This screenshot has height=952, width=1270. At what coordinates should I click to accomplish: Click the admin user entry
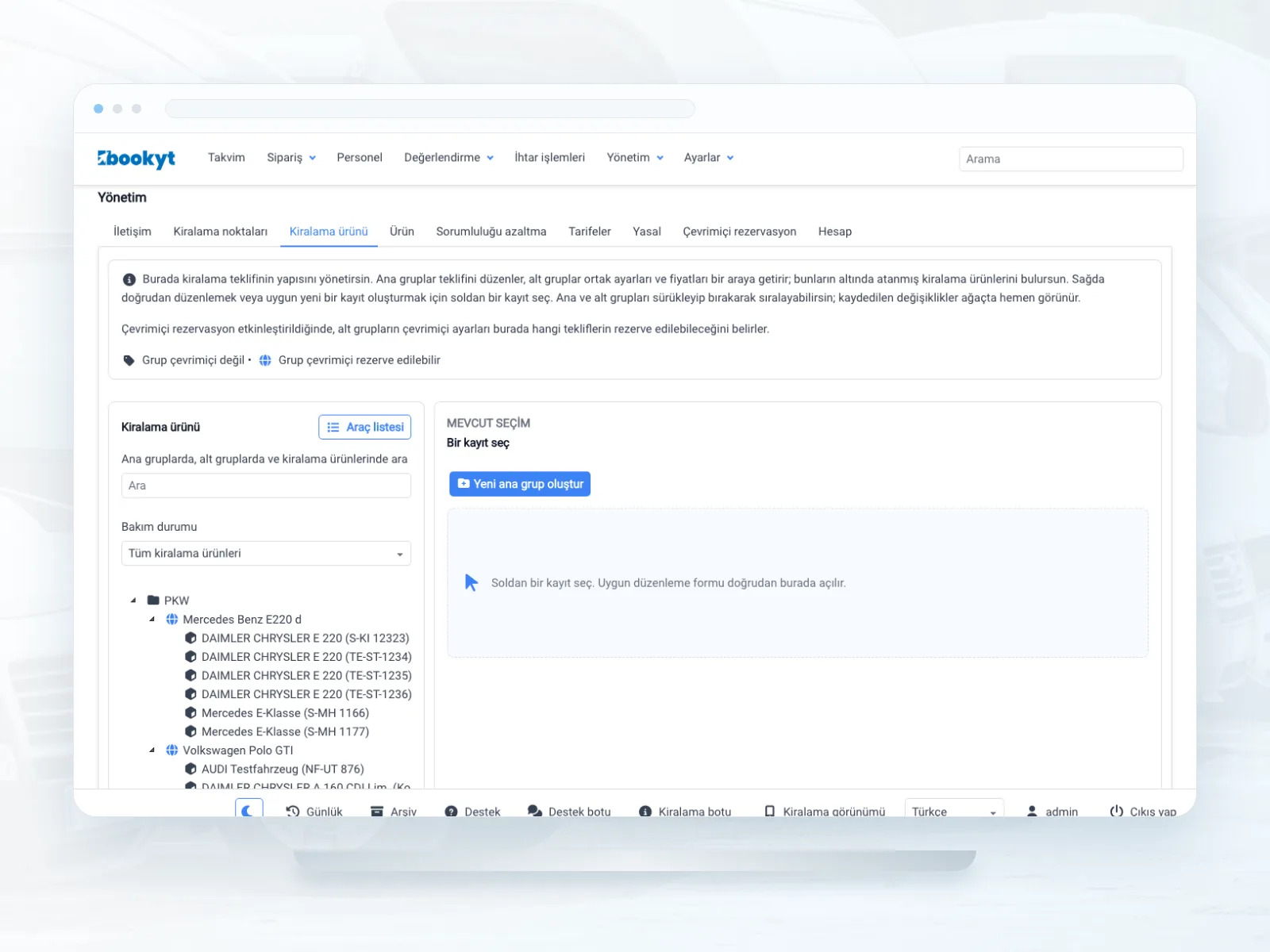pyautogui.click(x=1052, y=812)
